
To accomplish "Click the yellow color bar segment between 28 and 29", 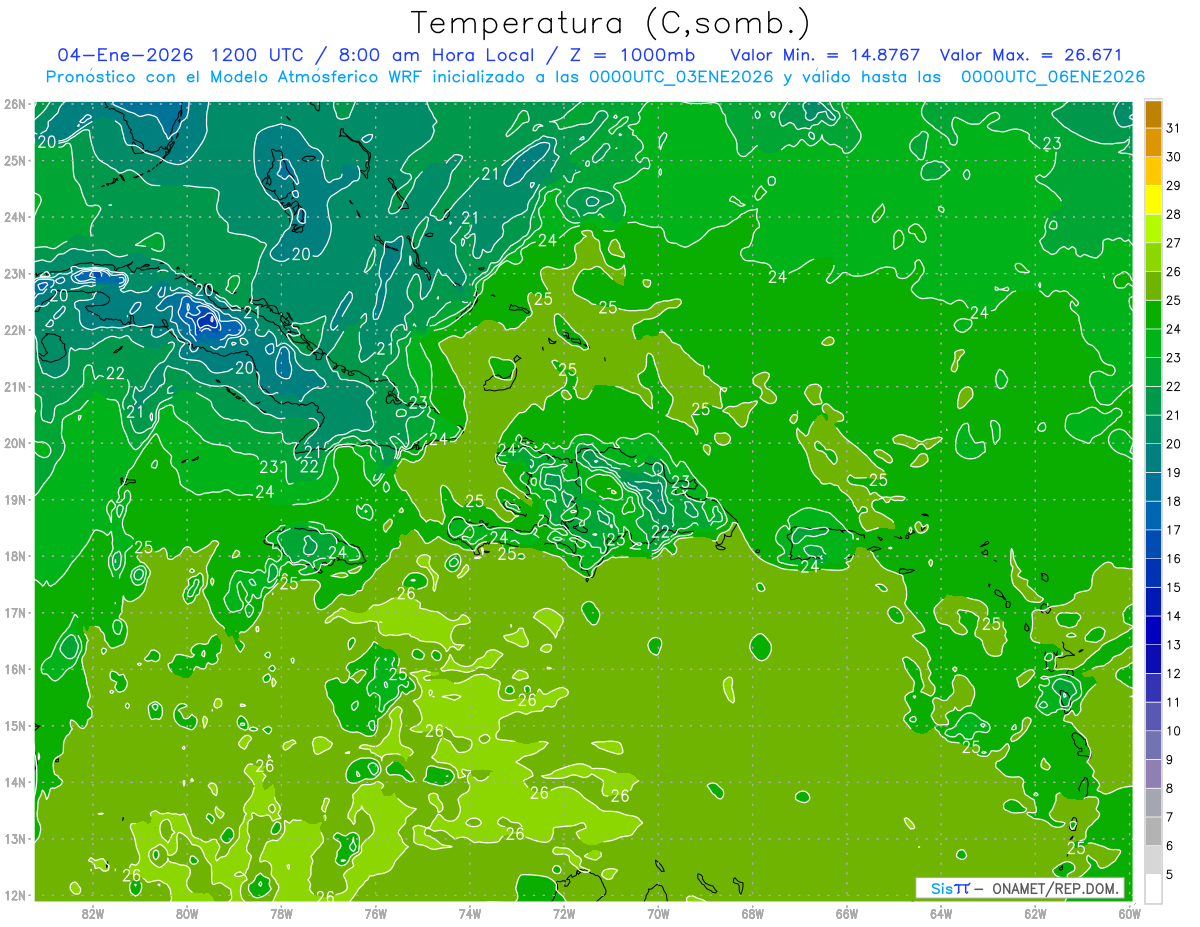I will click(1153, 200).
